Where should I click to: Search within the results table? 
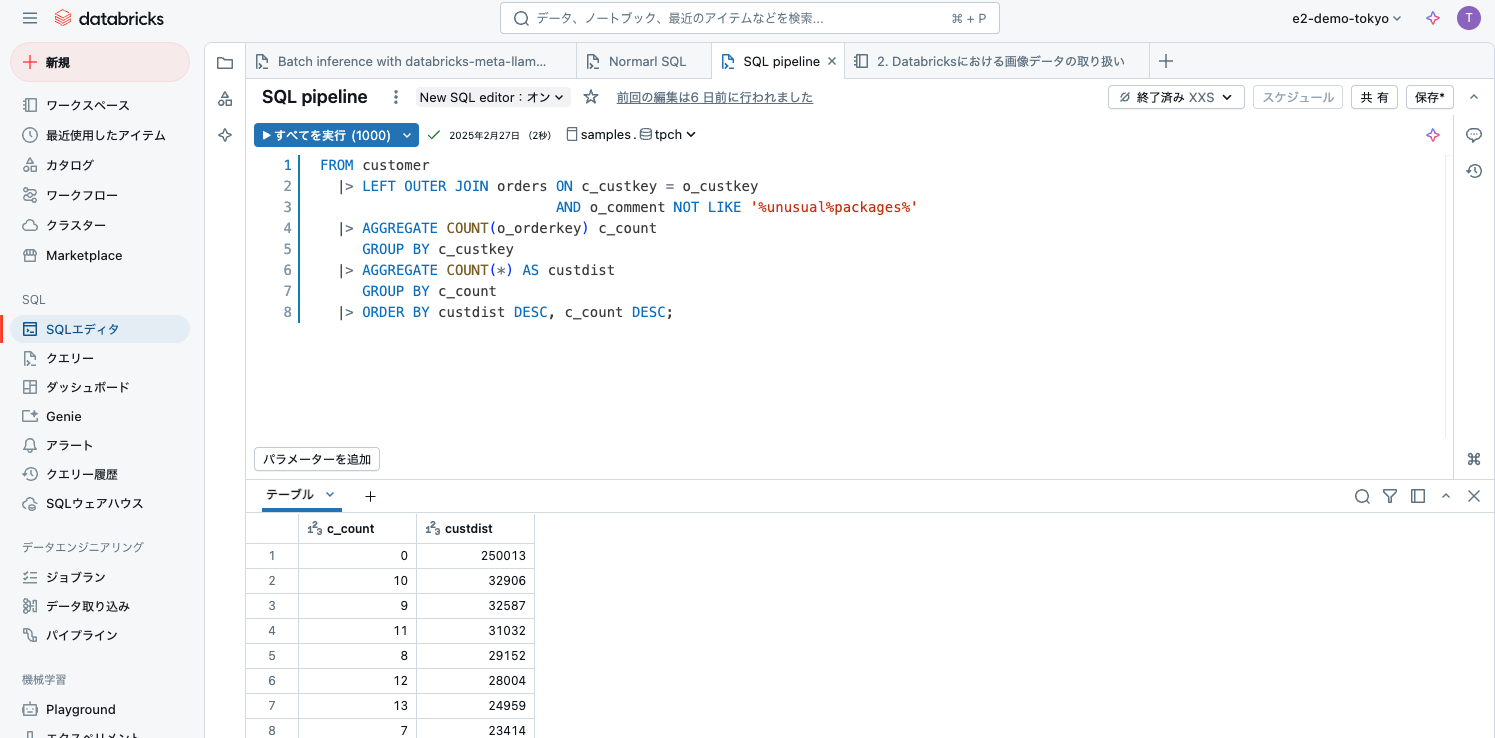(1362, 496)
